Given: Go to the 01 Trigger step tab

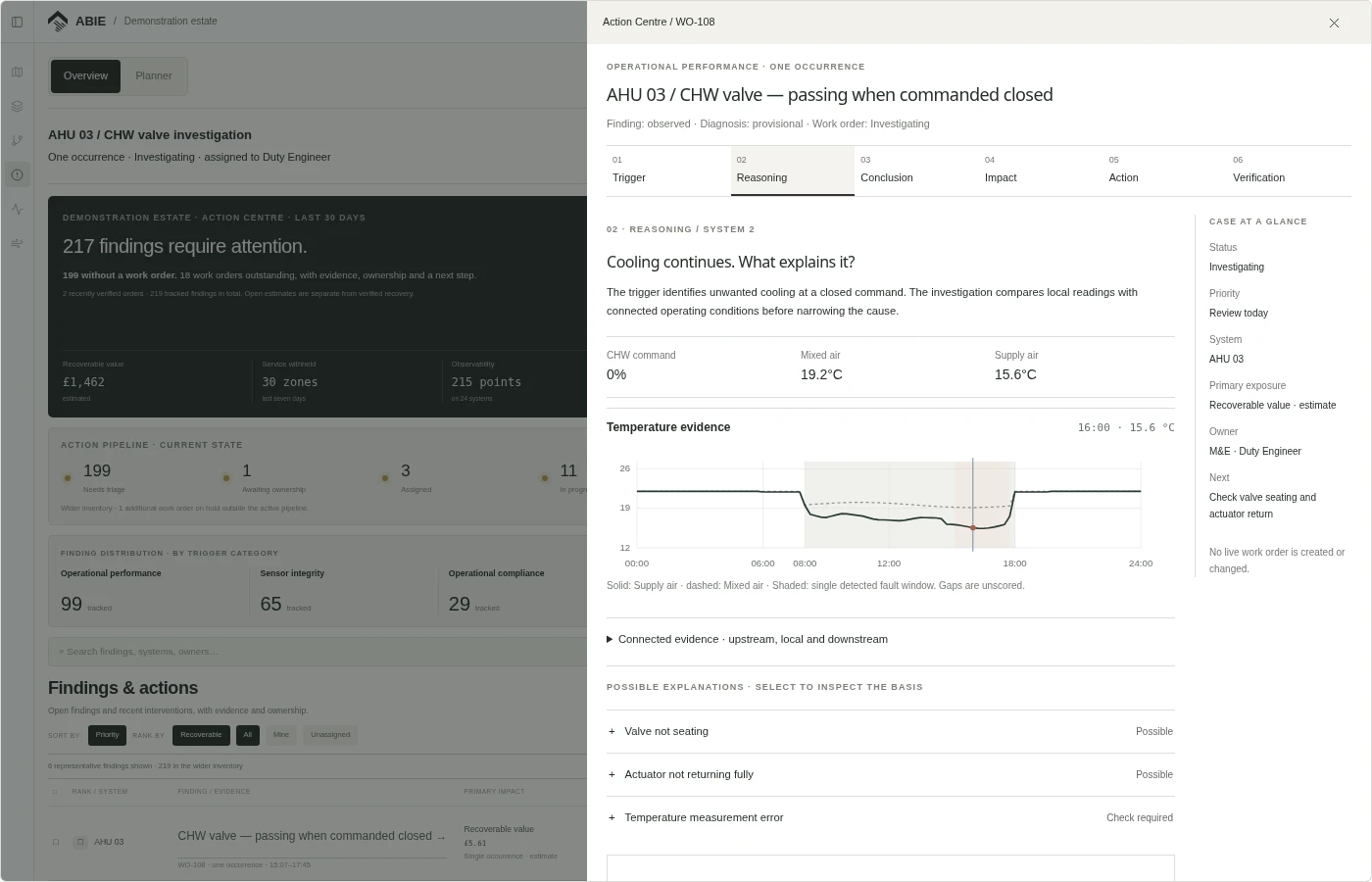Looking at the screenshot, I should click(x=668, y=170).
